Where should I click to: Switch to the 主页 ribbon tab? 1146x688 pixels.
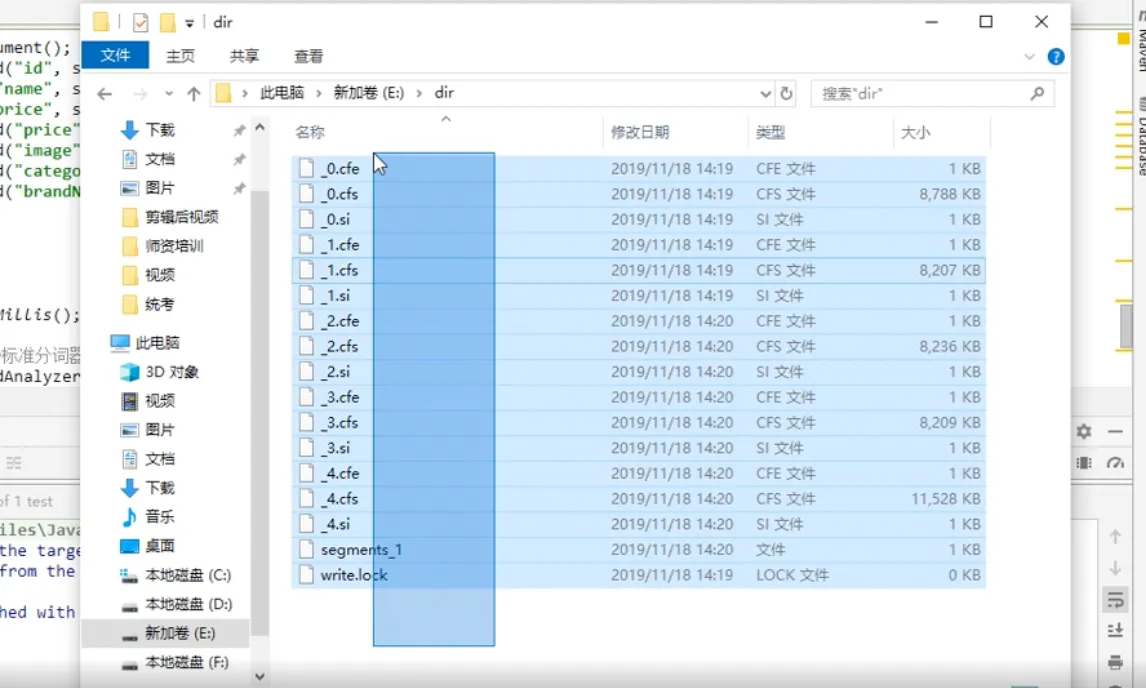point(181,56)
